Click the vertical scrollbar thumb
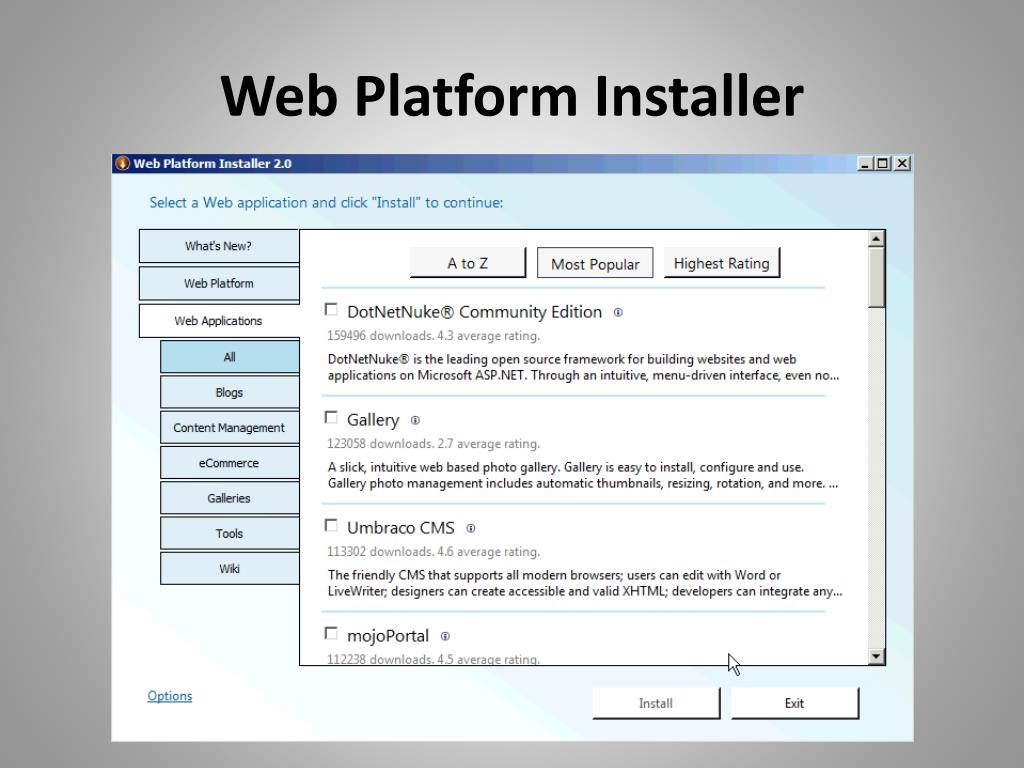This screenshot has height=768, width=1024. [x=876, y=277]
